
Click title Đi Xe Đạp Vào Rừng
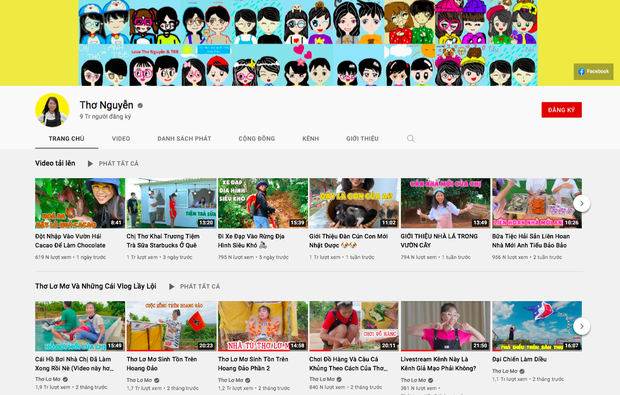pyautogui.click(x=251, y=241)
